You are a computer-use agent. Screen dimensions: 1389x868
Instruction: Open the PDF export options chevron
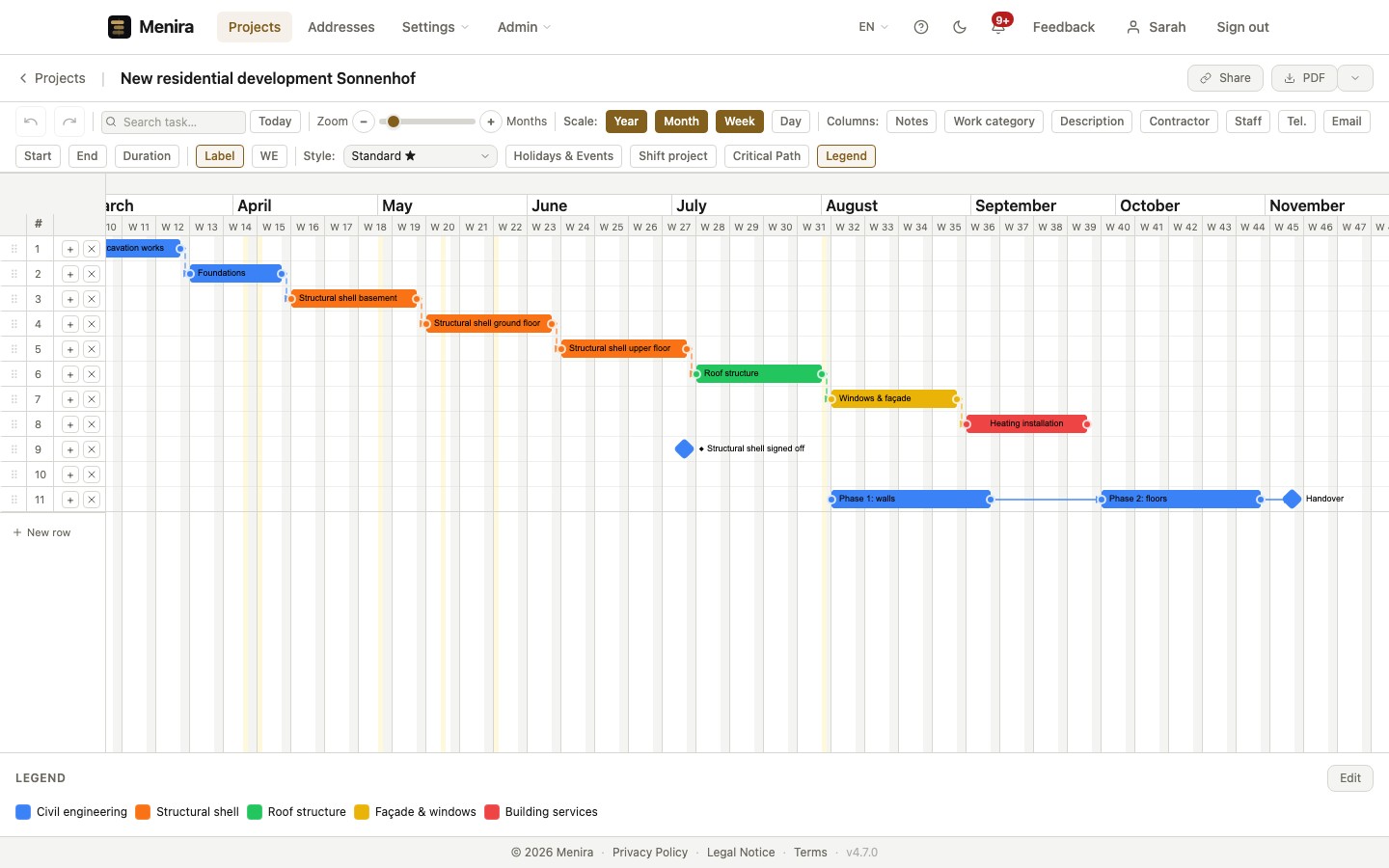click(x=1355, y=78)
